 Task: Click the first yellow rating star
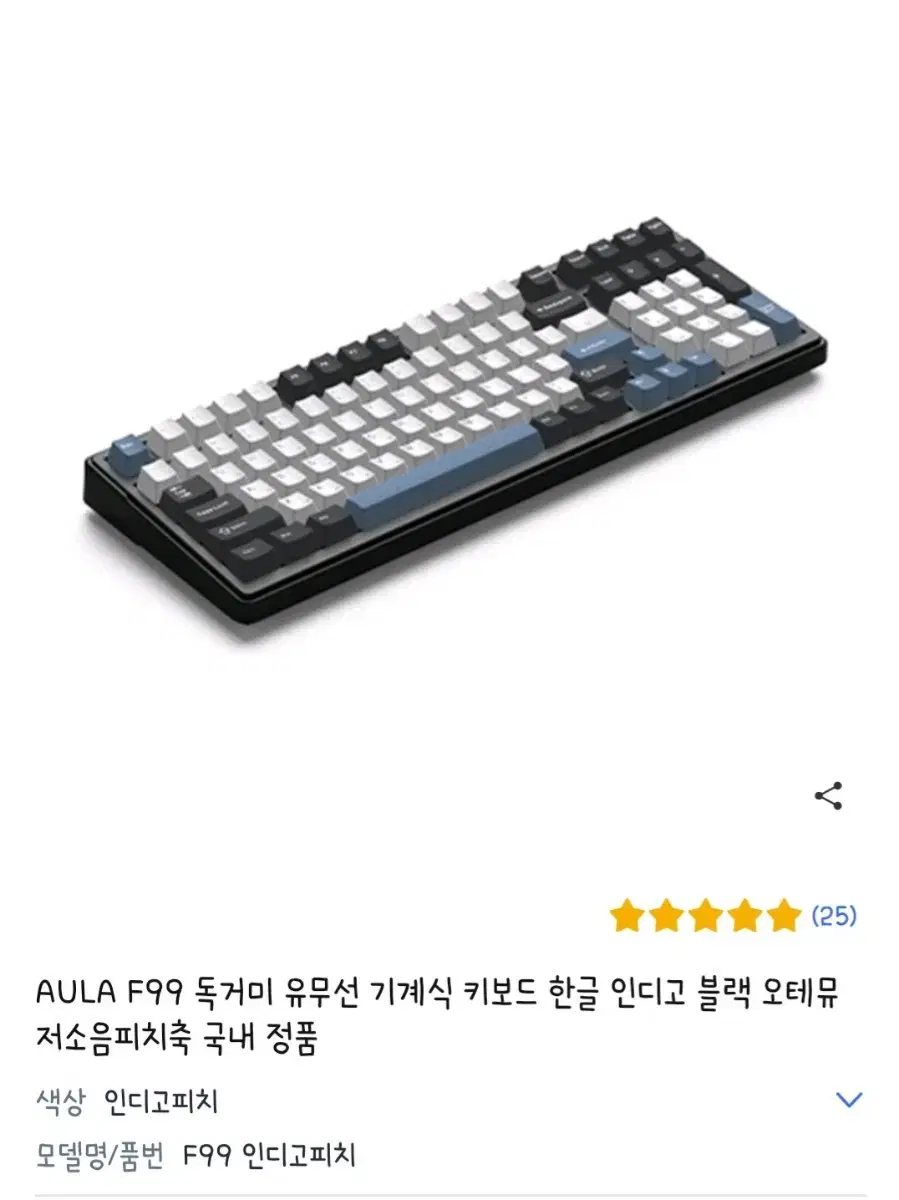pos(627,915)
